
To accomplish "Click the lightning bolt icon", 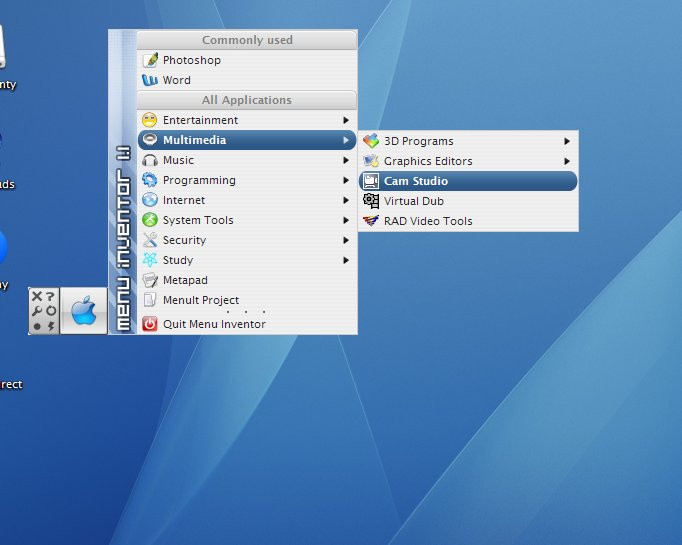I will 51,326.
